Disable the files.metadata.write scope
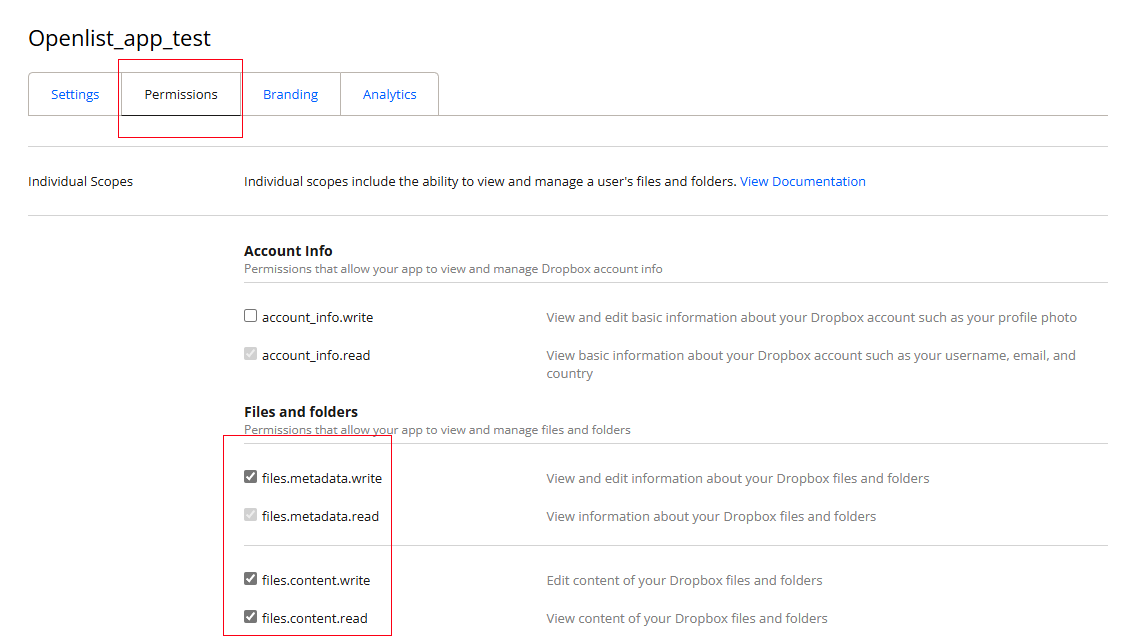The width and height of the screenshot is (1143, 639). coord(250,476)
